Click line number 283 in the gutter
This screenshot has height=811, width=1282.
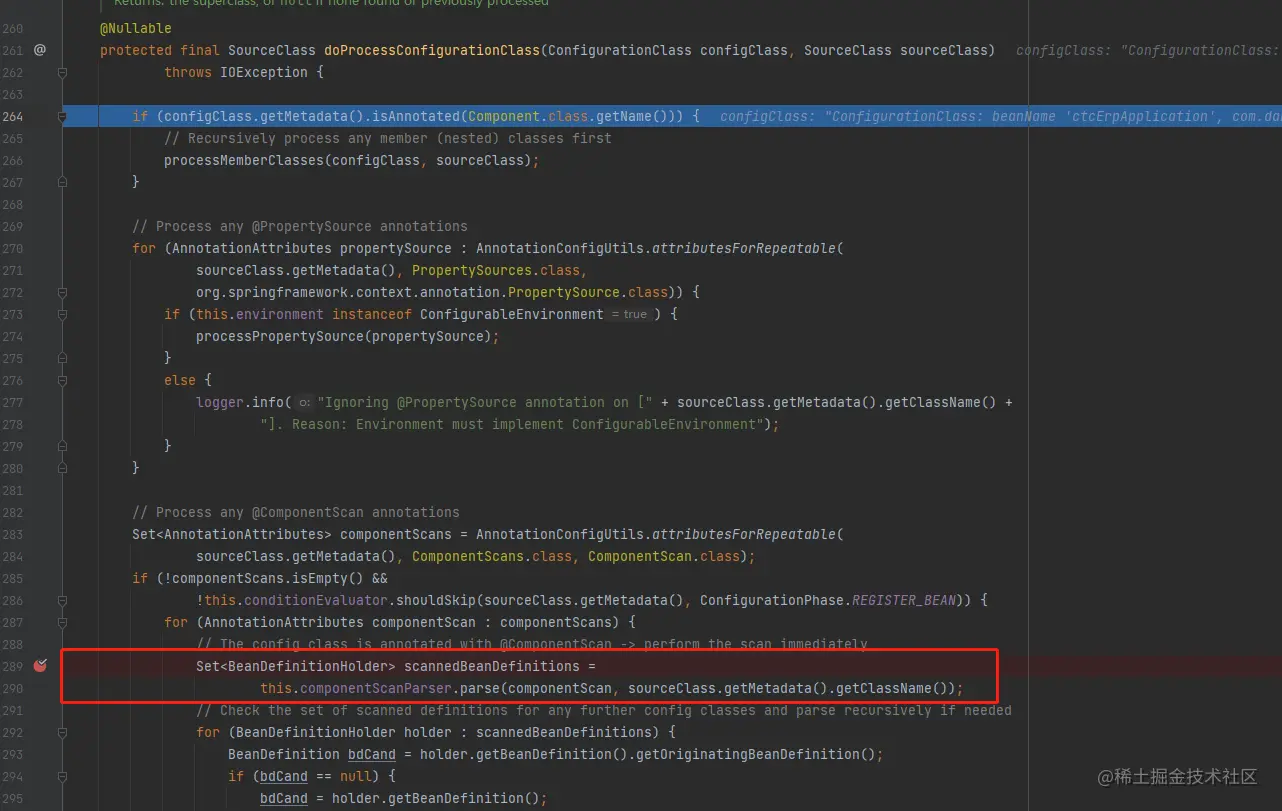12,534
